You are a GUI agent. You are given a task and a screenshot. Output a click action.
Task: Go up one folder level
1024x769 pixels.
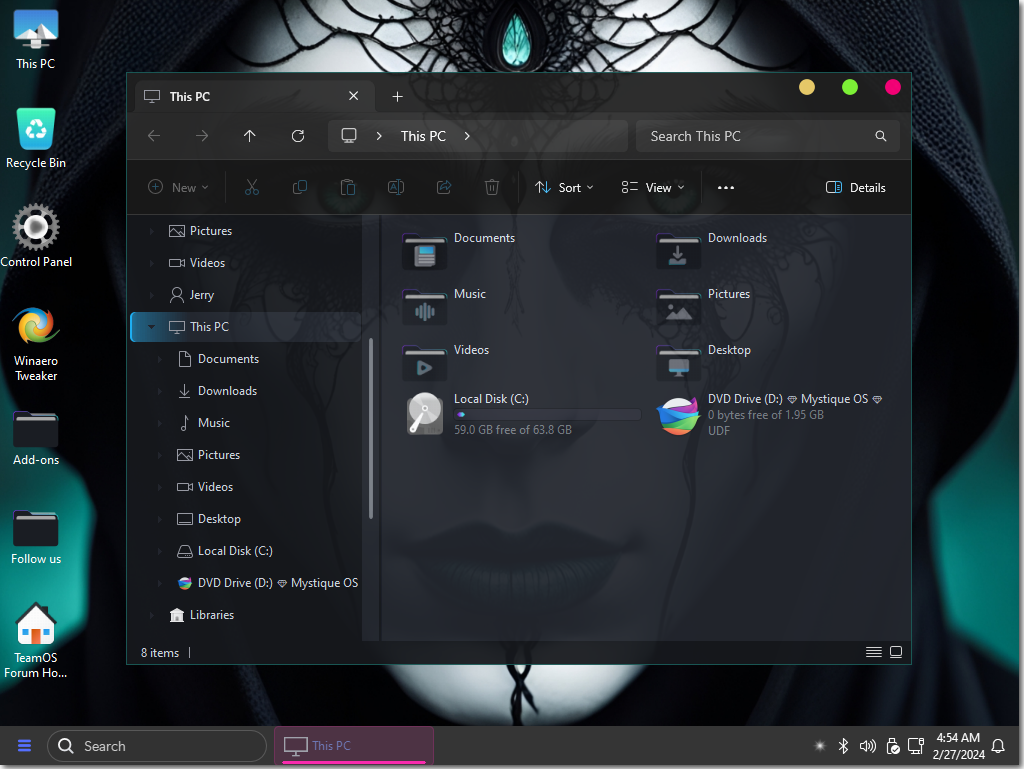[250, 136]
